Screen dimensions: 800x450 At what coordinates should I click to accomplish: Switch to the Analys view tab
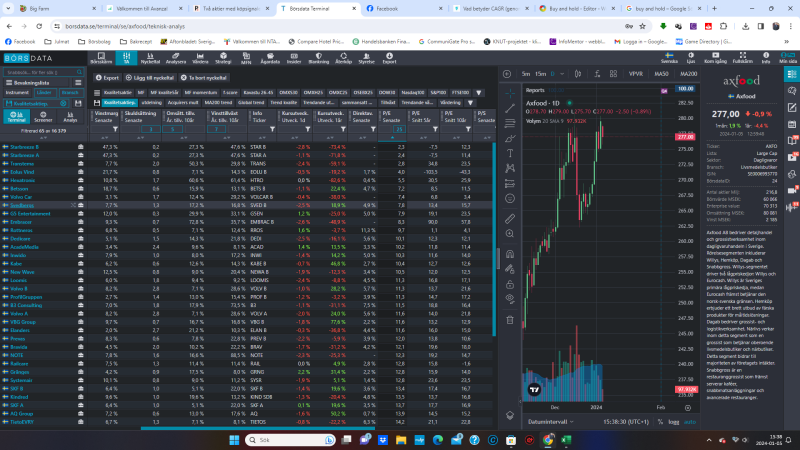click(70, 117)
